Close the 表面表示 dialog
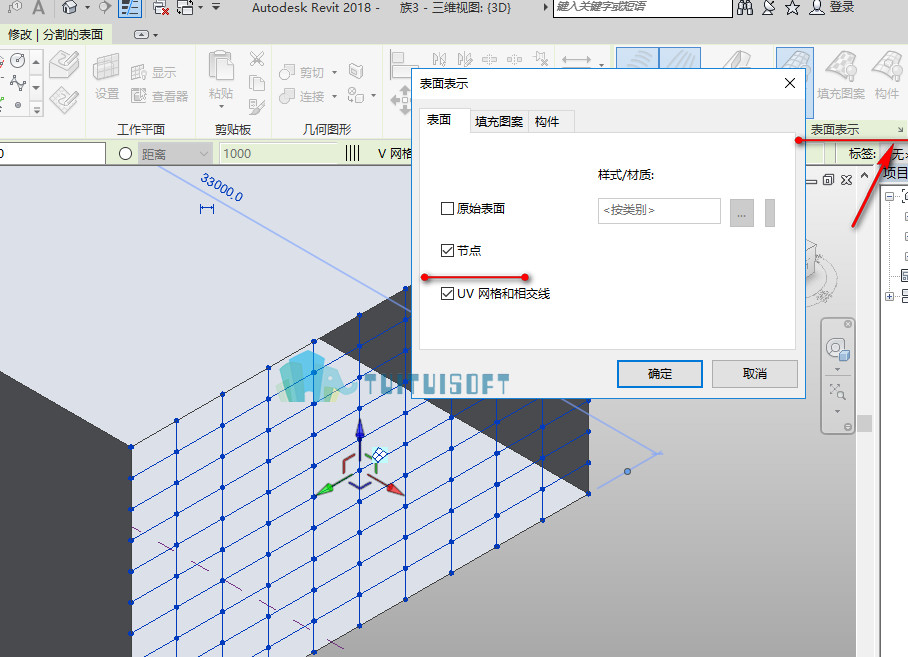This screenshot has height=657, width=908. click(x=790, y=83)
